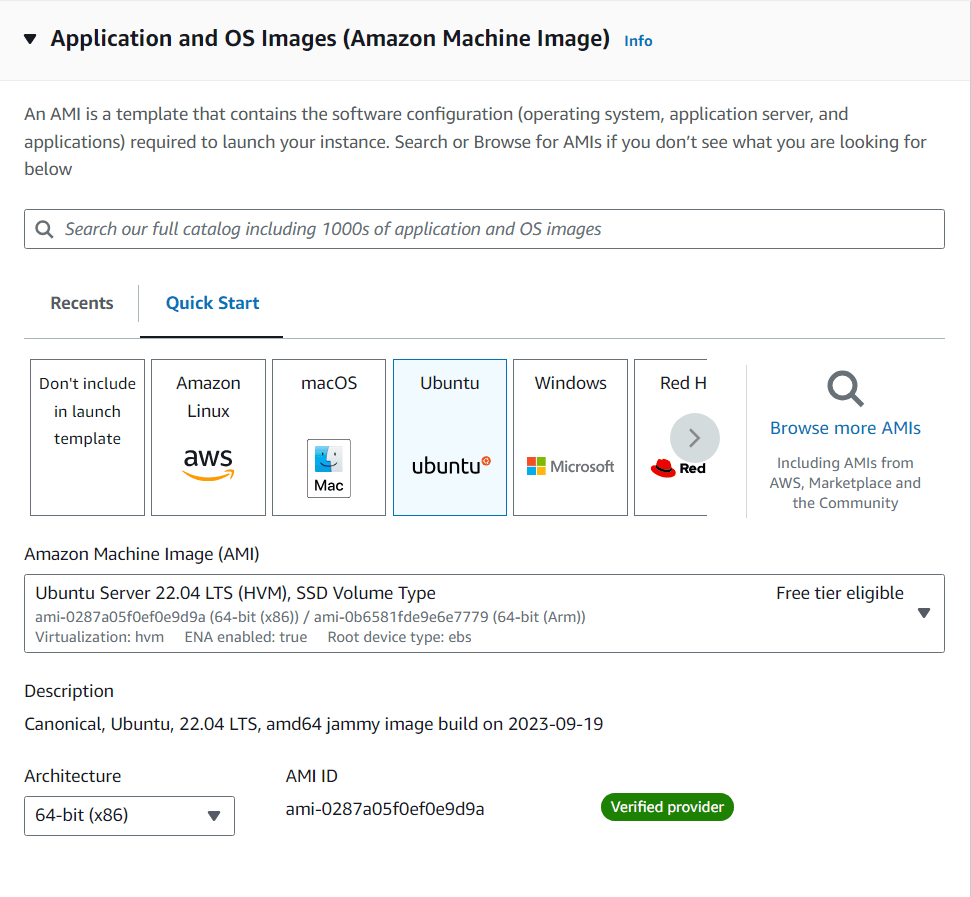Click the AWS logo in Amazon Linux tile
The image size is (971, 897).
tap(208, 464)
